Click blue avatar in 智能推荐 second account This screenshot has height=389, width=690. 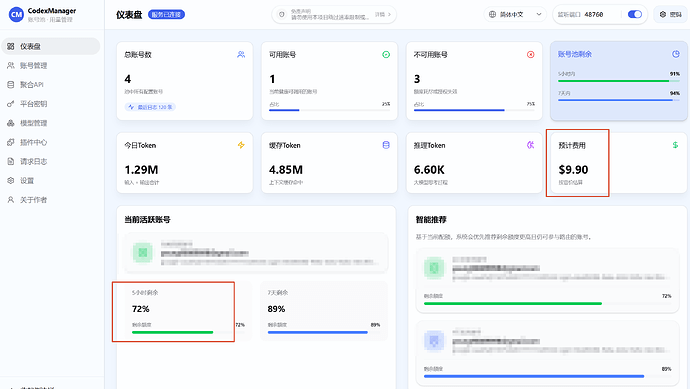[434, 341]
